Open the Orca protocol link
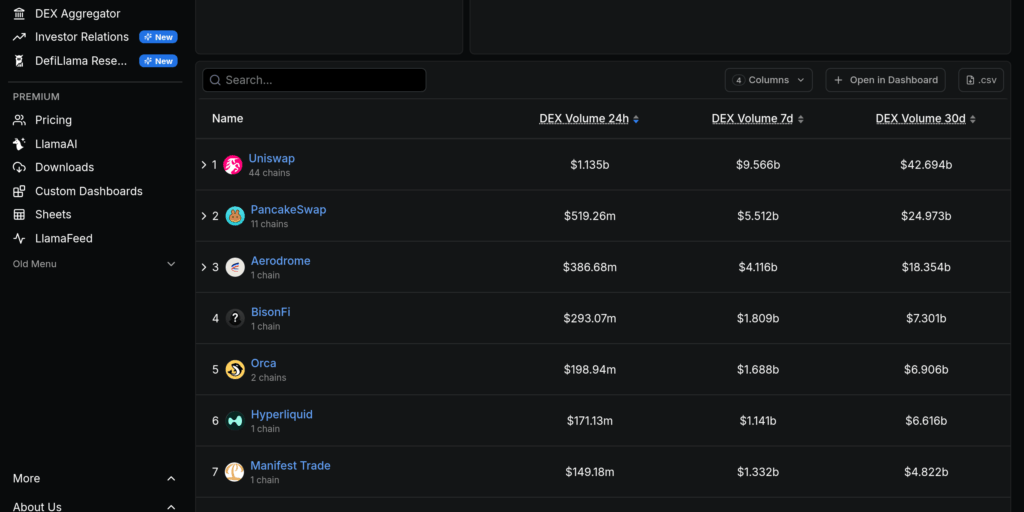The height and width of the screenshot is (512, 1024). (x=264, y=363)
